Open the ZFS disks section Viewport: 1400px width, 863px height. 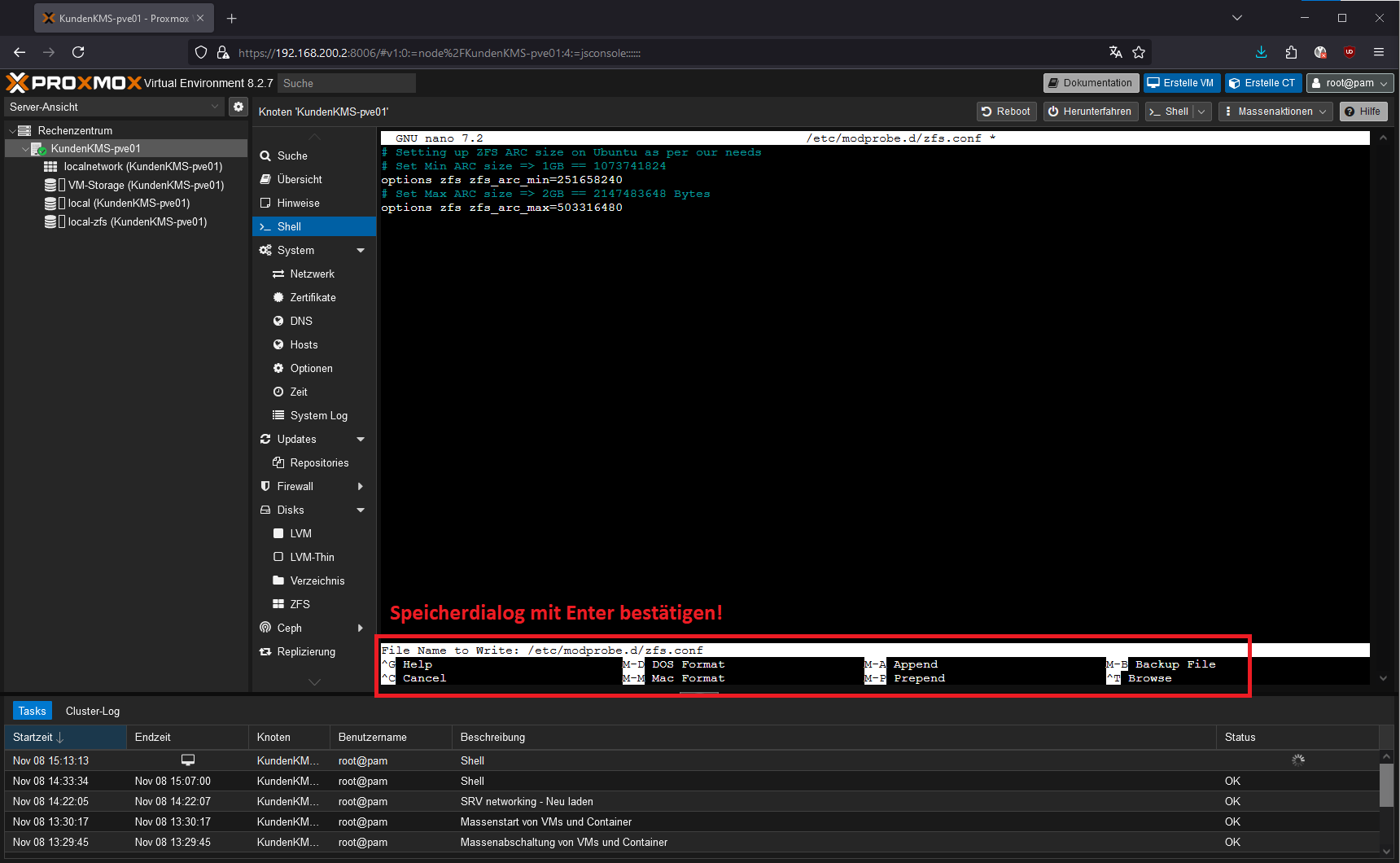(300, 604)
